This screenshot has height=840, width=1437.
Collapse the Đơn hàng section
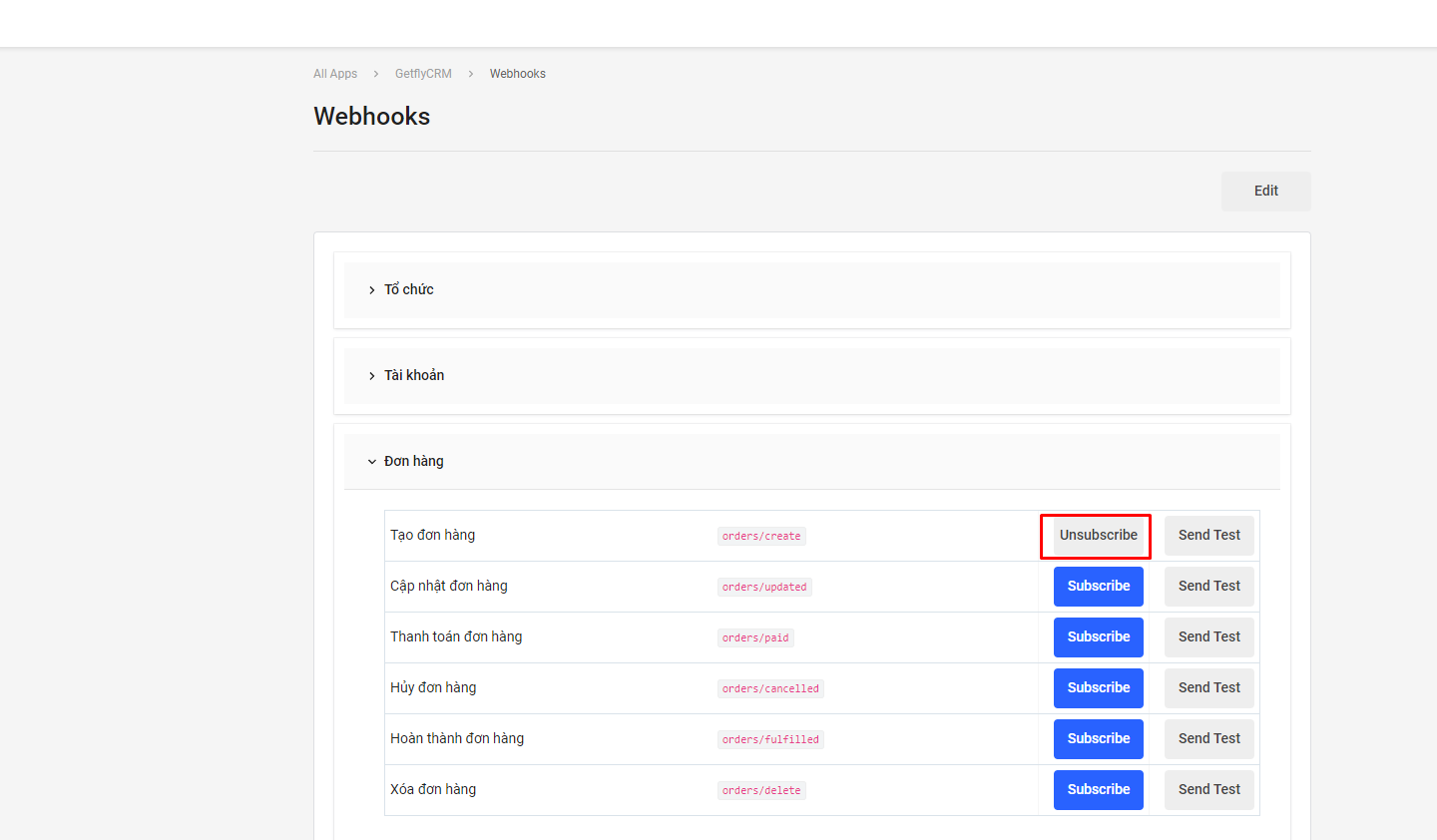click(x=413, y=461)
